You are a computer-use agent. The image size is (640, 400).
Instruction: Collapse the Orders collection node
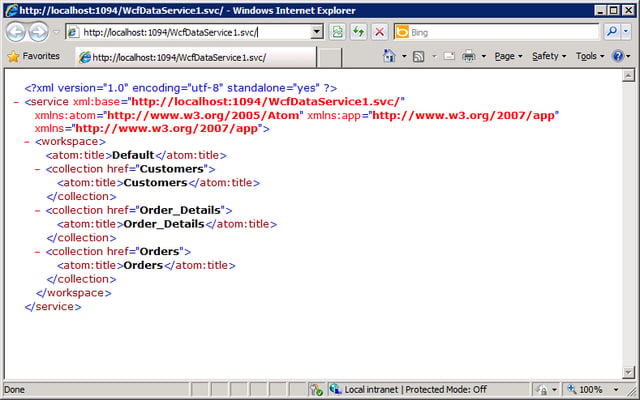coord(38,252)
